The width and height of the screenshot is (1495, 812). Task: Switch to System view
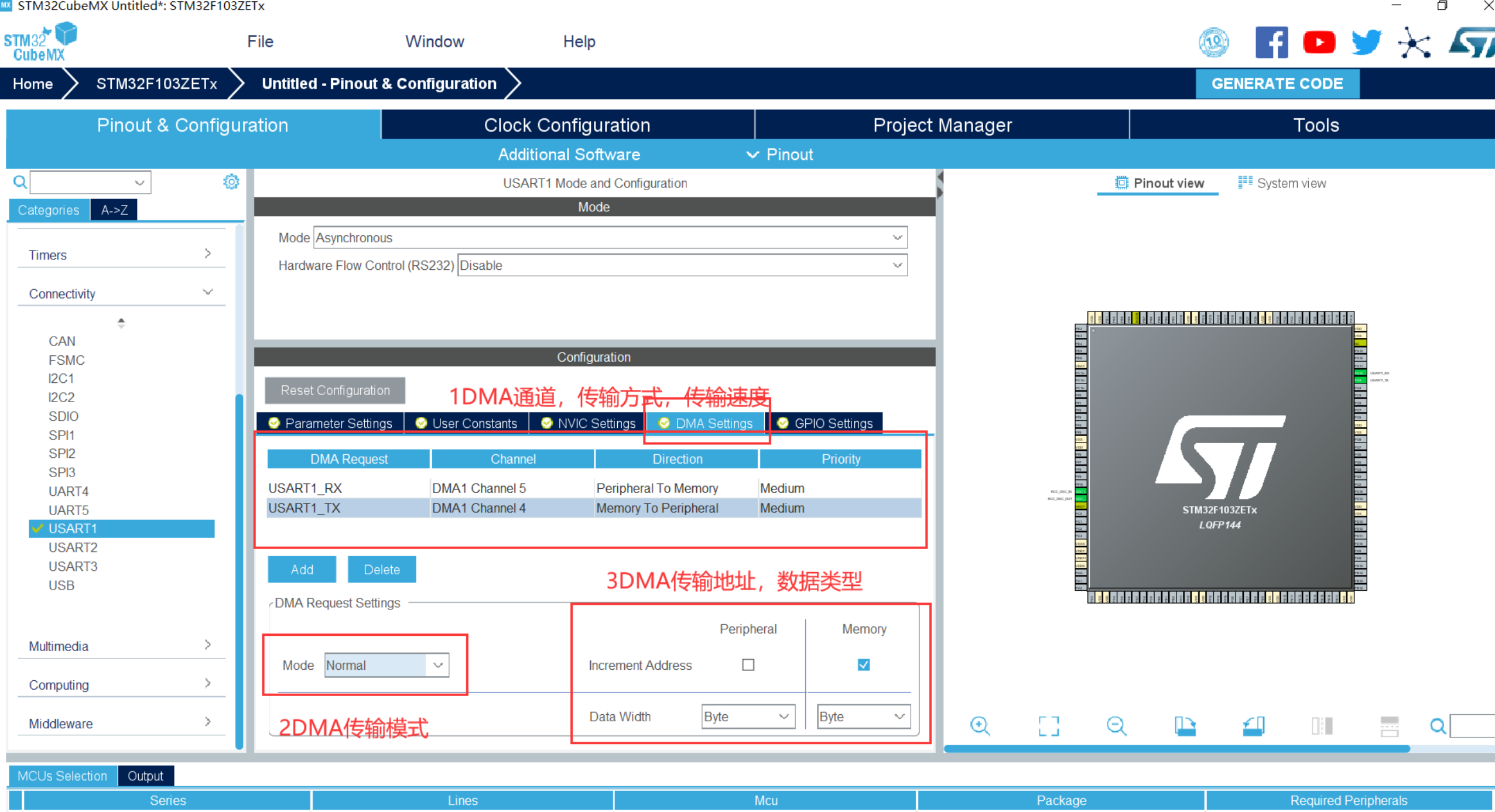tap(1282, 183)
